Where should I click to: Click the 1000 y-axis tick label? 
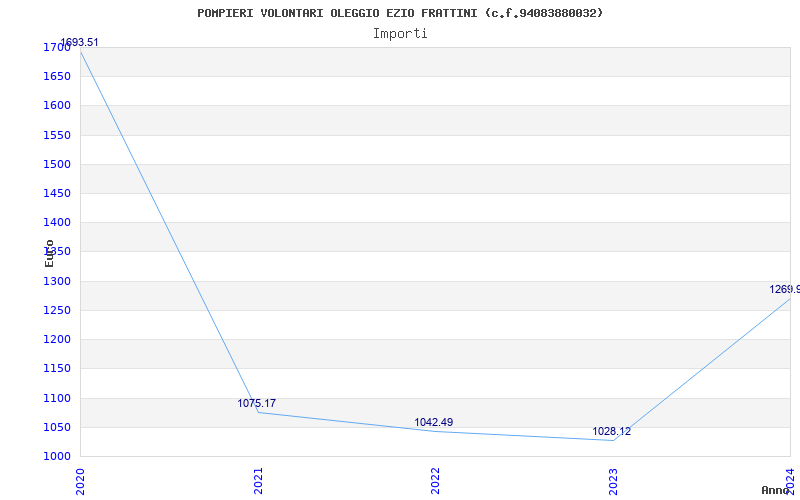[57, 456]
